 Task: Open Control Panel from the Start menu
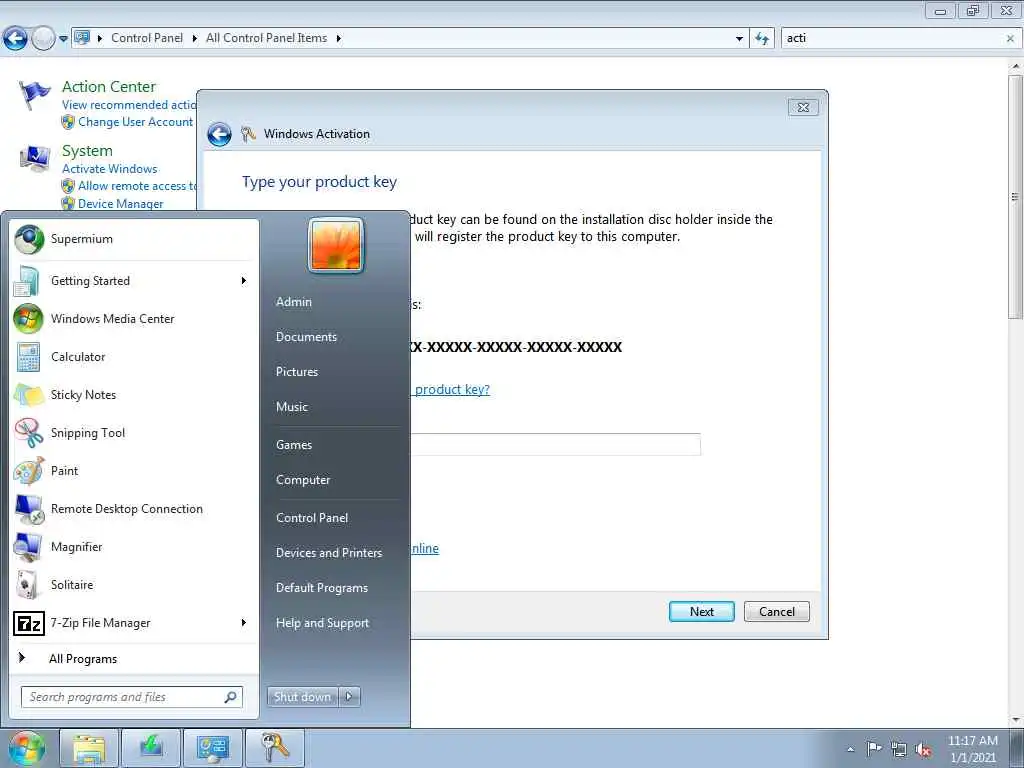tap(312, 518)
